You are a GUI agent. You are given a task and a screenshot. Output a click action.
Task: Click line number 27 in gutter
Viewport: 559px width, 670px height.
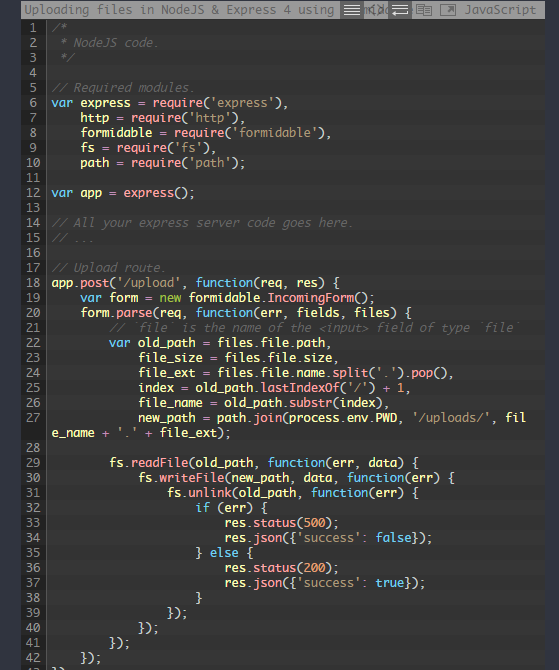click(33, 417)
